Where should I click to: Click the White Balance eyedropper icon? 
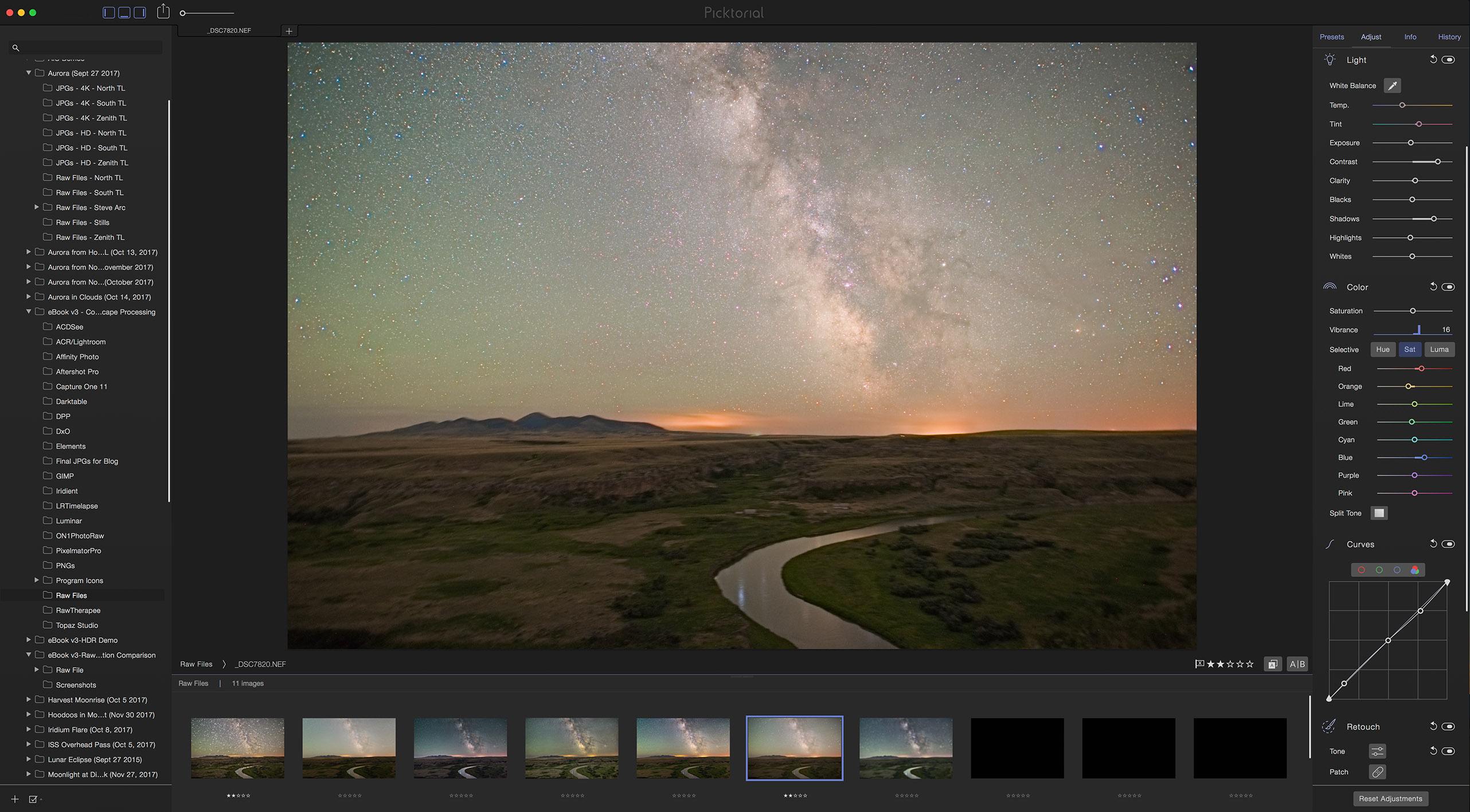pos(1392,85)
